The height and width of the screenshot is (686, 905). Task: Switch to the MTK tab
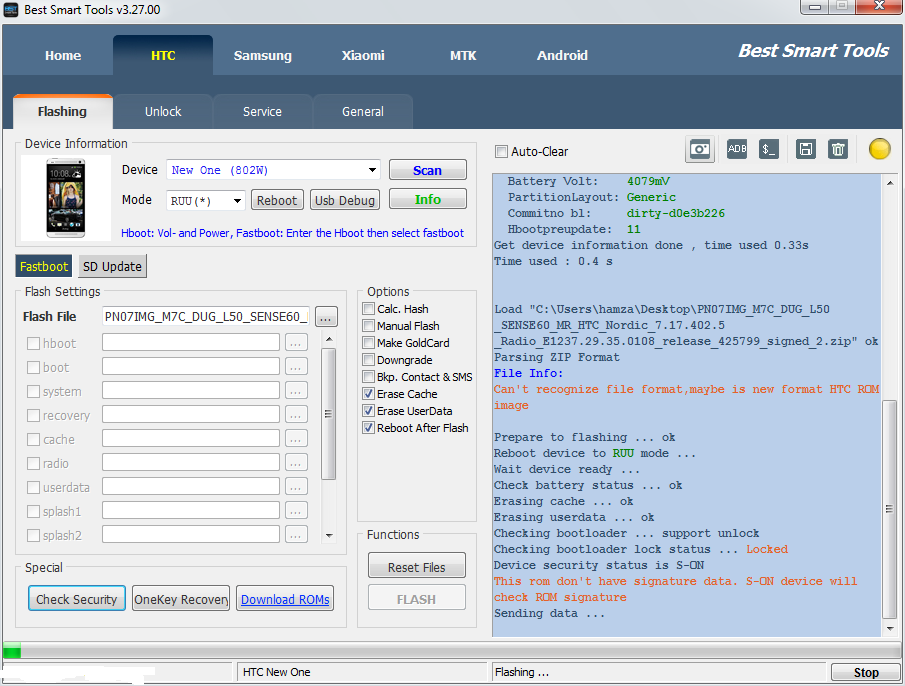point(463,55)
